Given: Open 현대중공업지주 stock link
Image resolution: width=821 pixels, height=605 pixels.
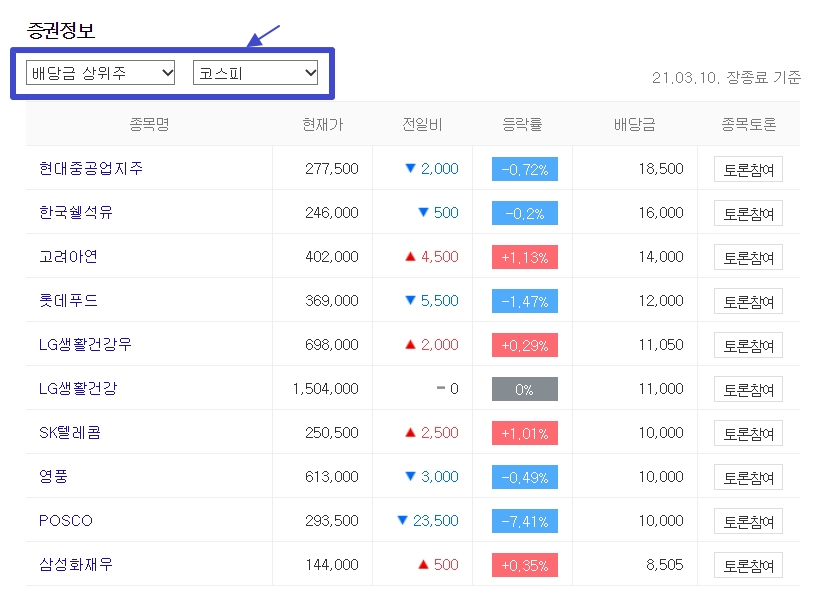Looking at the screenshot, I should [x=91, y=169].
